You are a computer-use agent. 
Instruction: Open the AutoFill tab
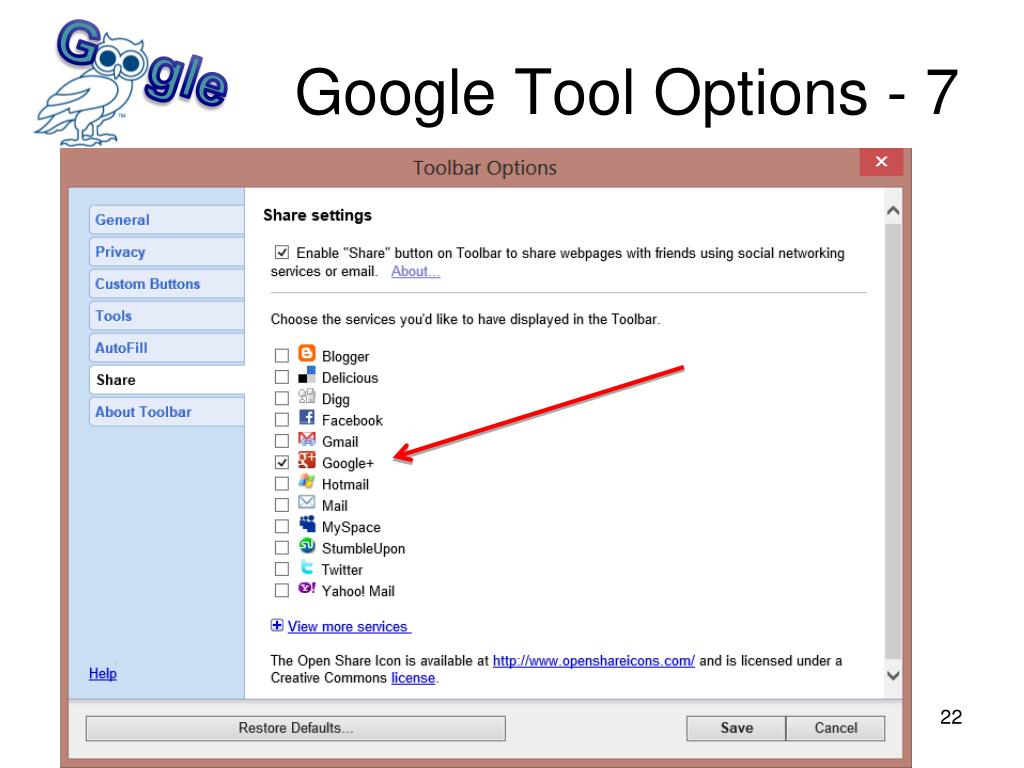167,348
